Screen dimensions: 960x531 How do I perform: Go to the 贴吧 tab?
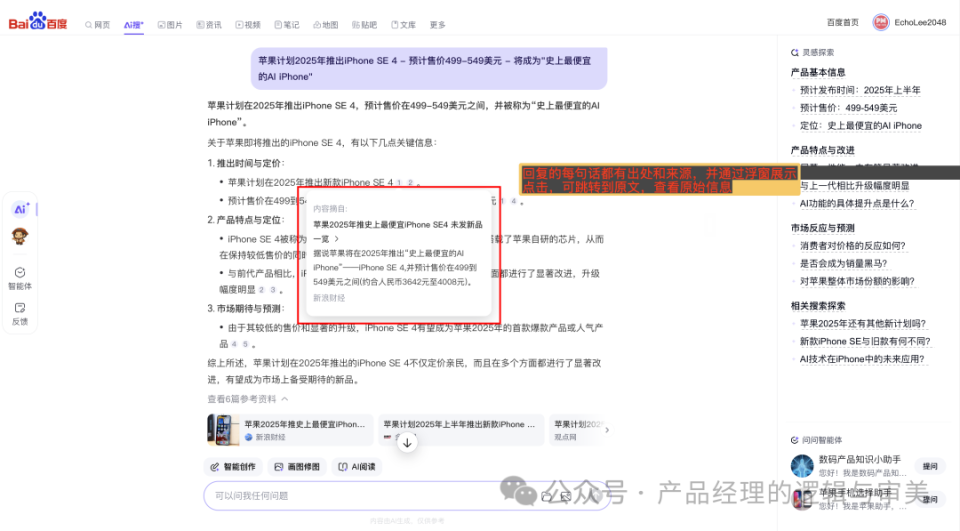click(x=364, y=25)
